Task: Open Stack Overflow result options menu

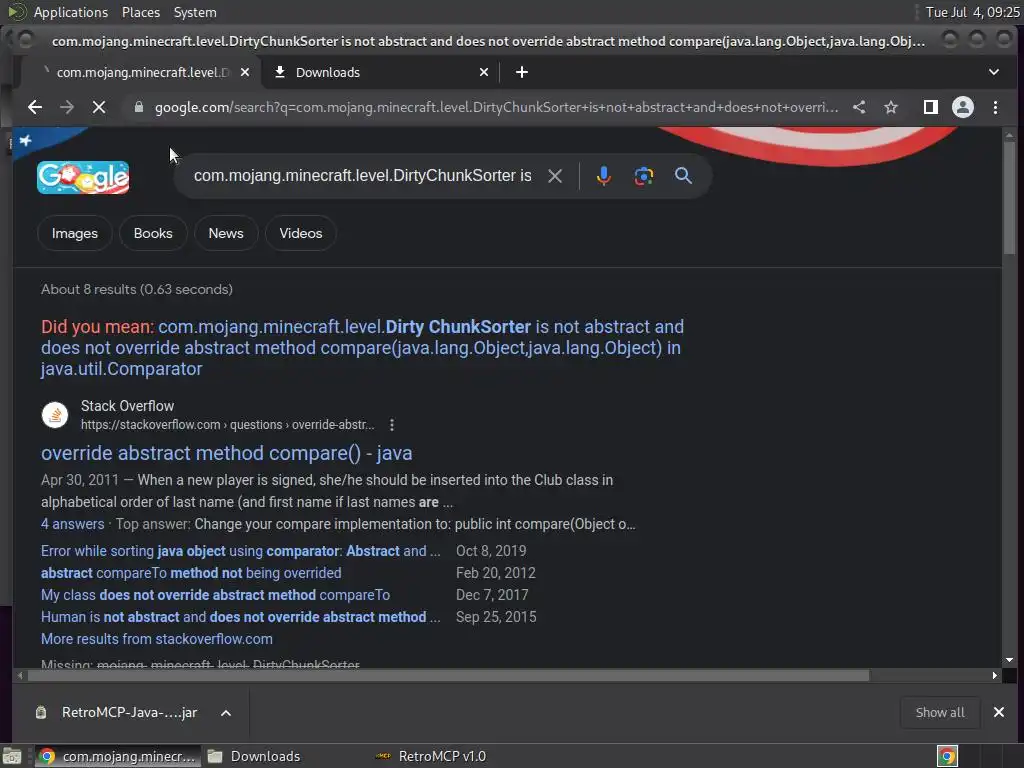Action: click(x=392, y=425)
